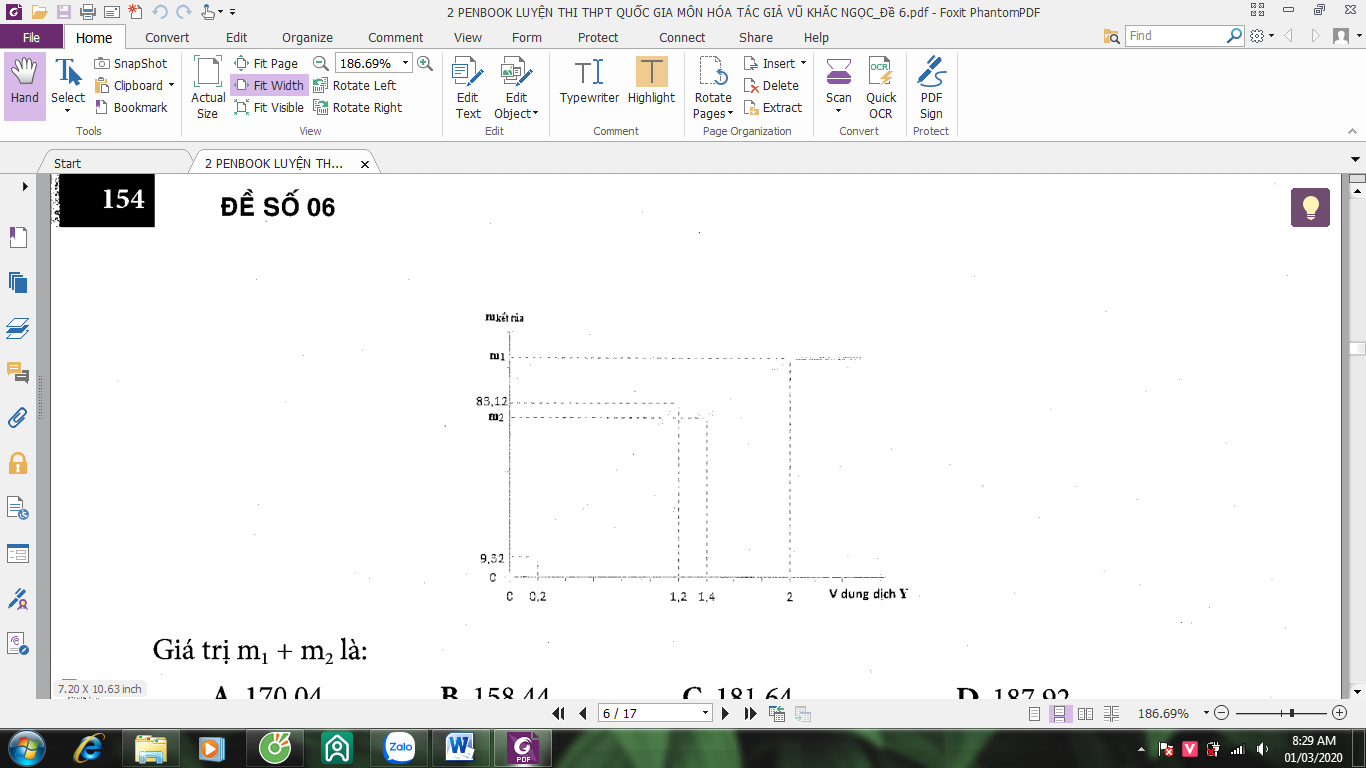
Task: Activate the Highlight tool
Action: click(x=651, y=82)
